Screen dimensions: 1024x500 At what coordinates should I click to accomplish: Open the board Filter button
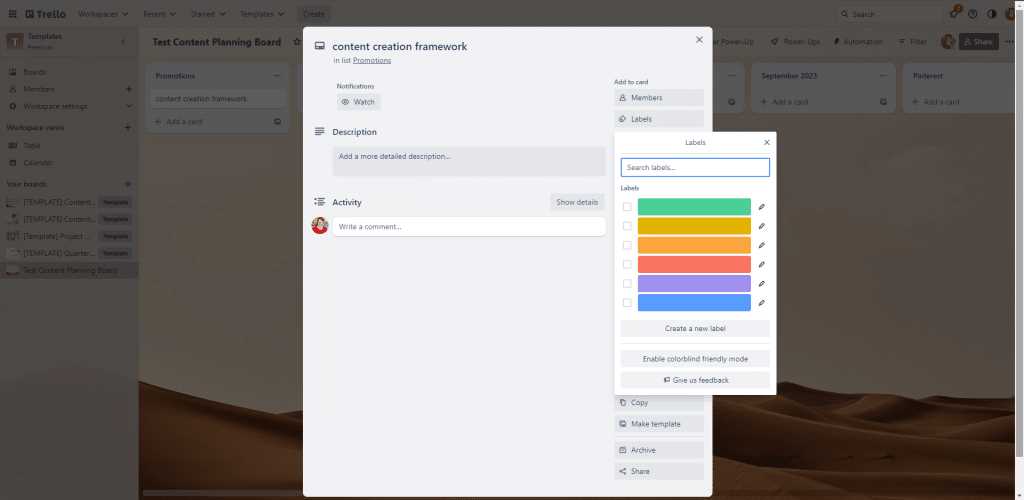coord(913,42)
